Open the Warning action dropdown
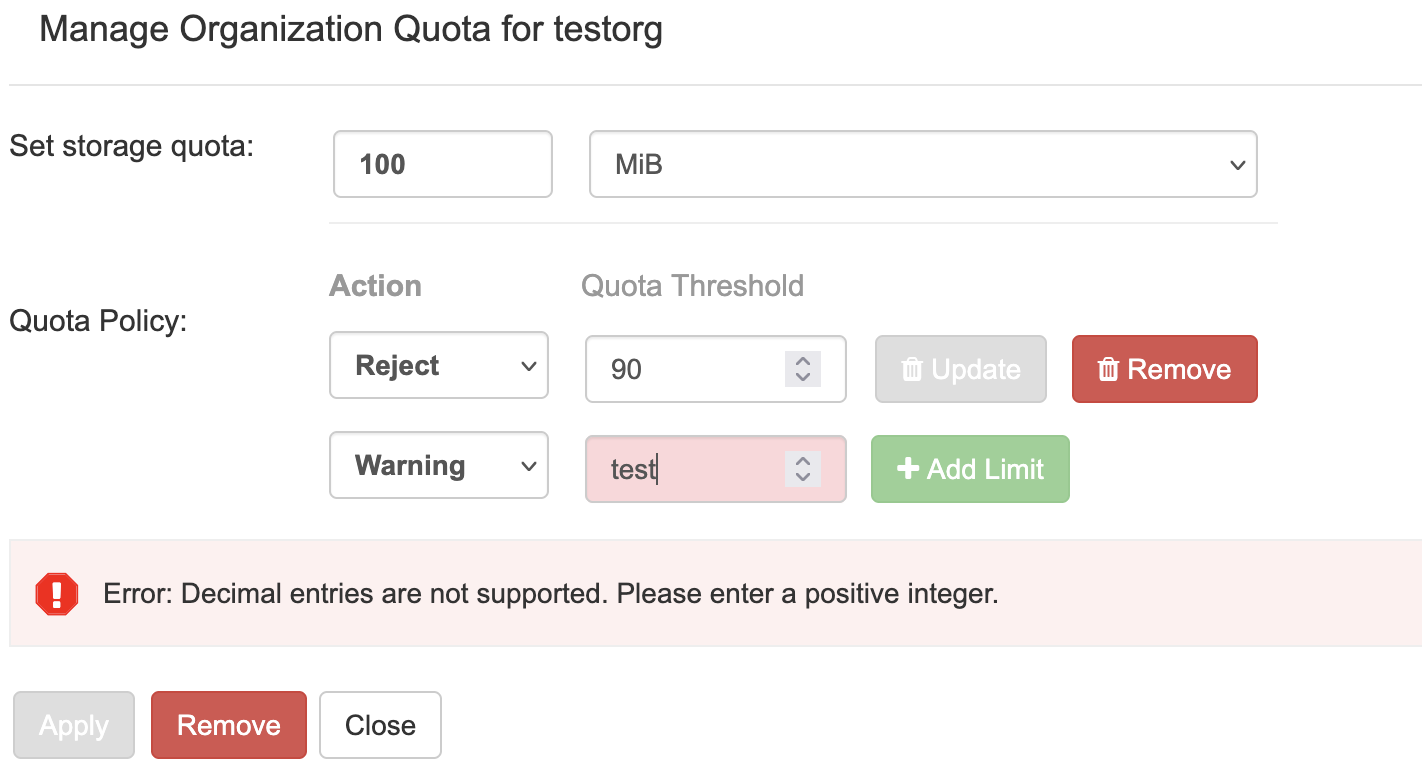Image resolution: width=1422 pixels, height=760 pixels. click(439, 466)
